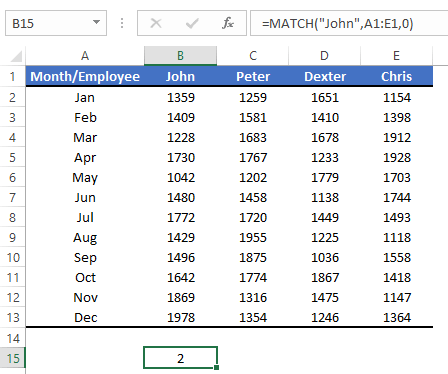448x374 pixels.
Task: Open the Insert Function fx dialog
Action: pos(228,23)
